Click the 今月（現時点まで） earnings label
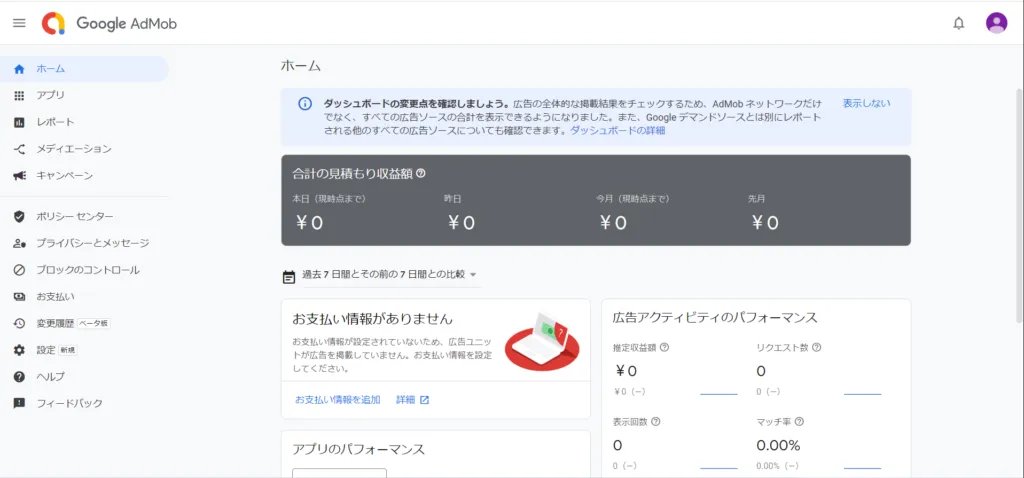This screenshot has height=478, width=1024. coord(632,199)
